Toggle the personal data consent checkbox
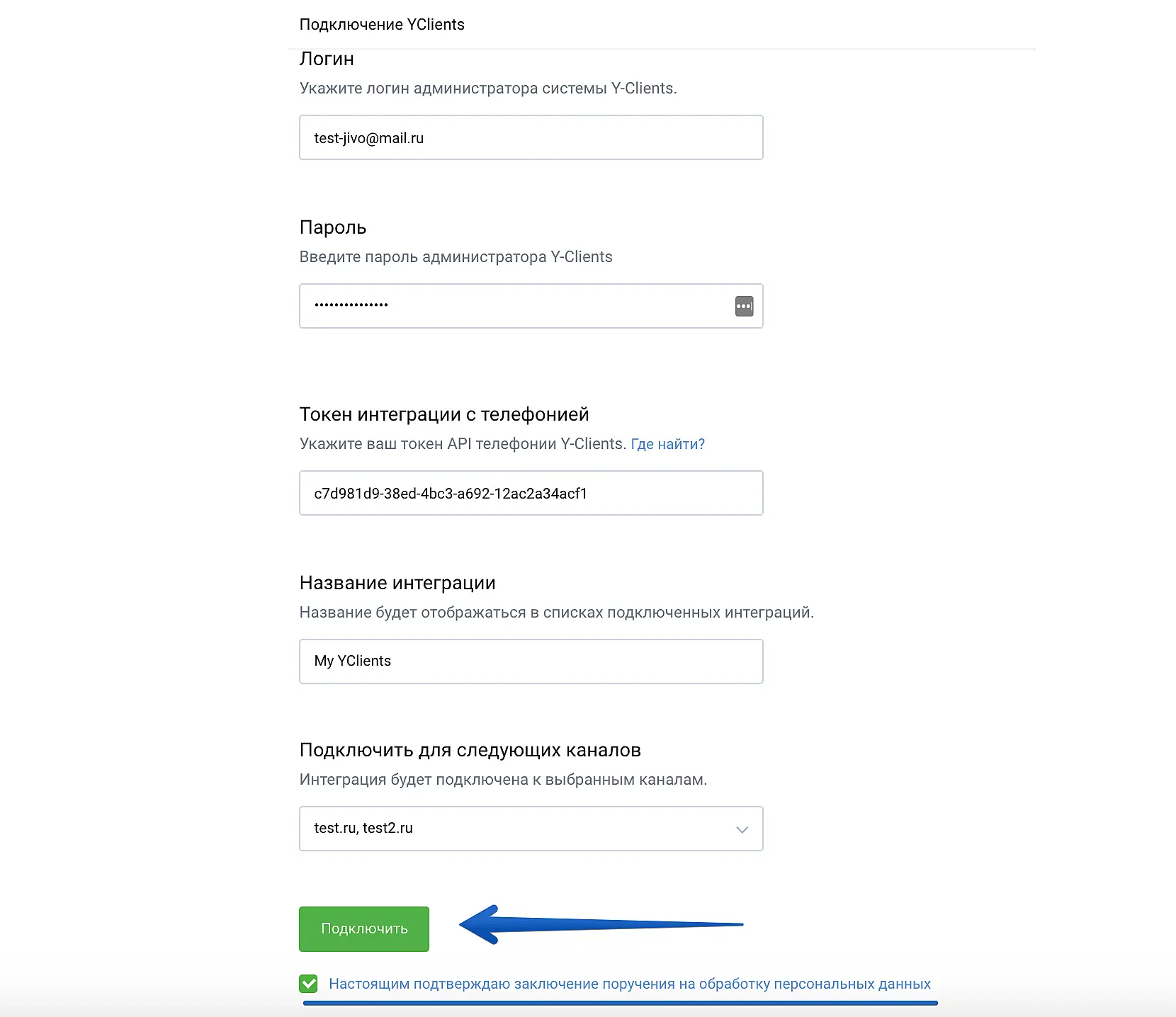 [x=308, y=984]
